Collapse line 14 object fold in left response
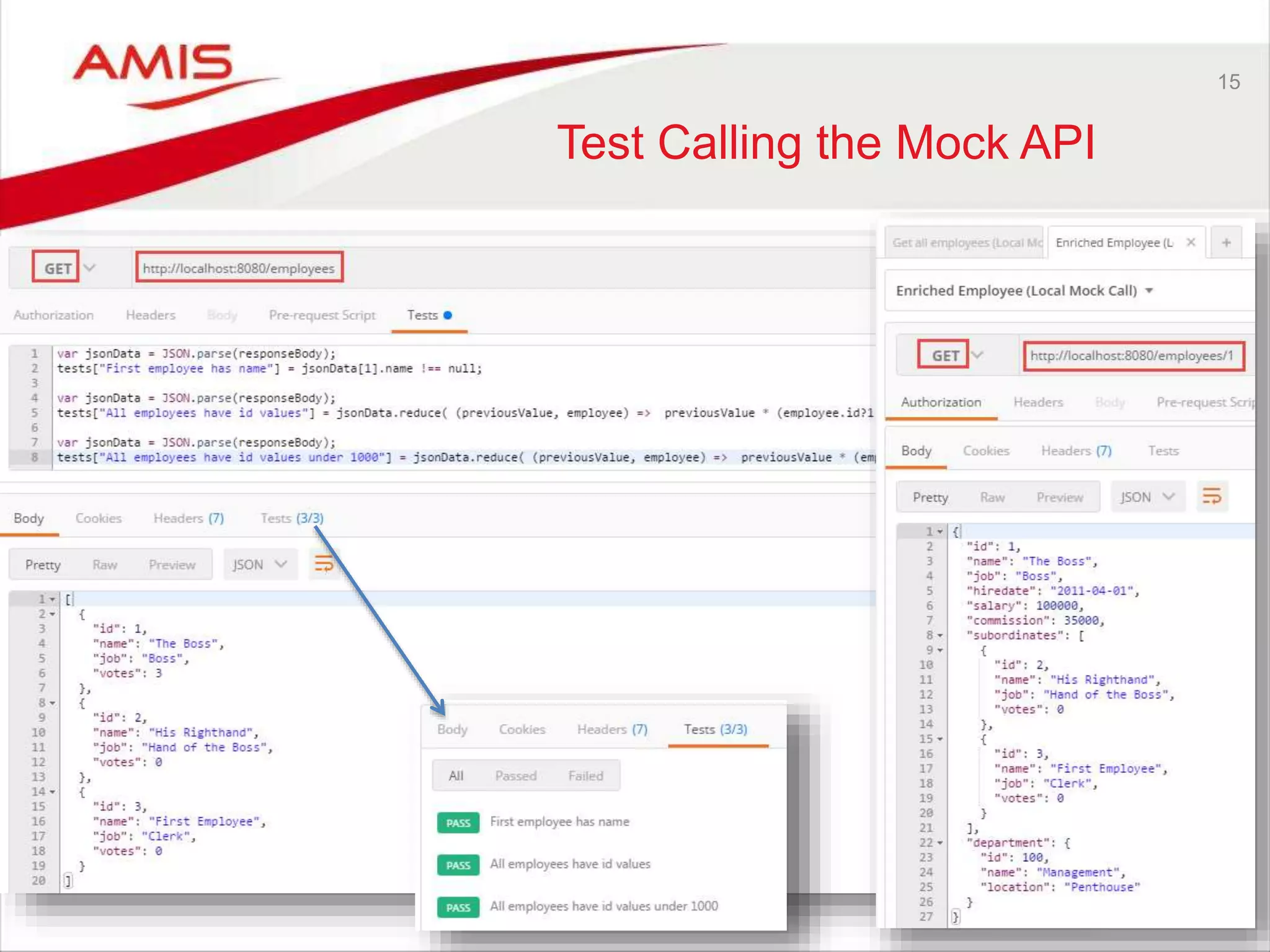The width and height of the screenshot is (1270, 952). [x=52, y=792]
